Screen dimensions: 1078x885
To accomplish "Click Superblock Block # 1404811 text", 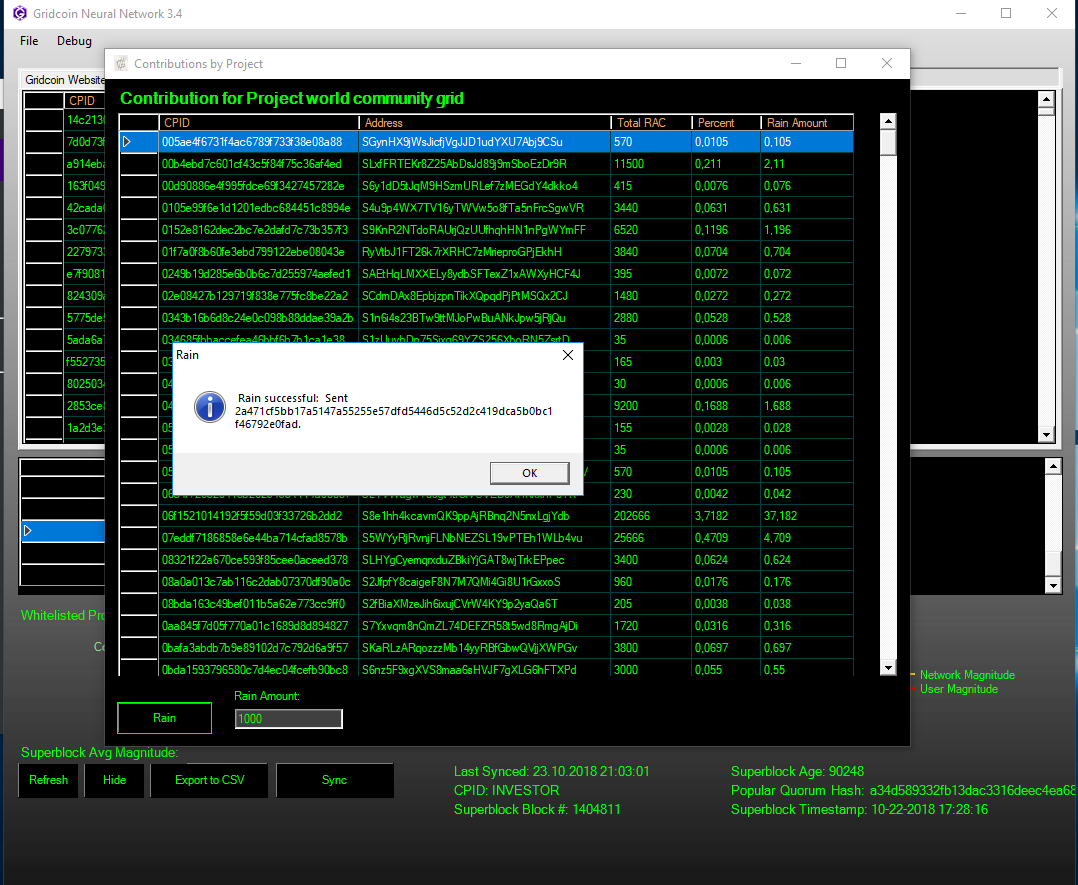I will click(x=537, y=809).
